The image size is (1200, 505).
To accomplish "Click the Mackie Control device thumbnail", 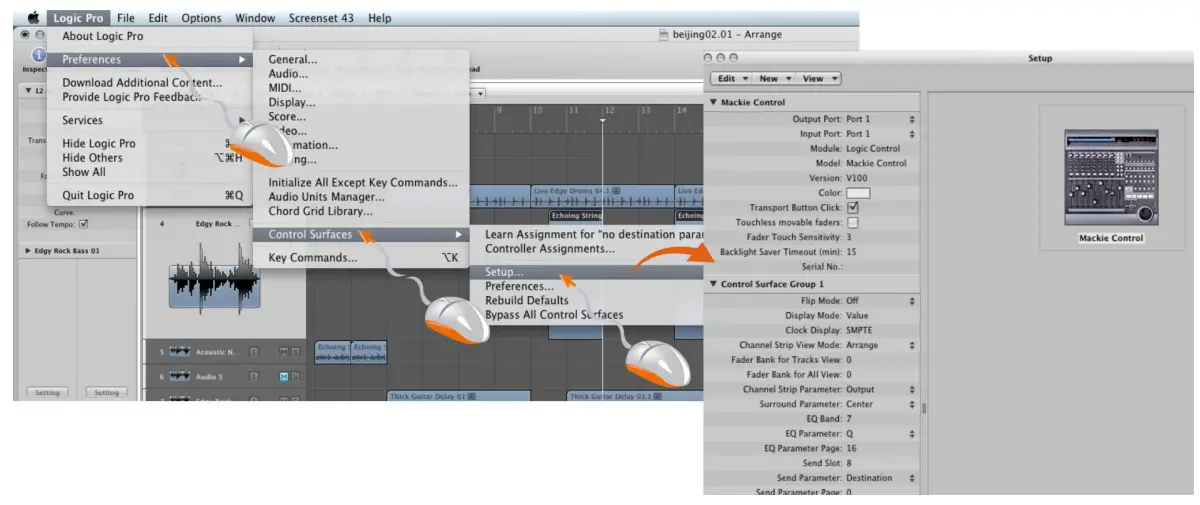I will click(1110, 177).
